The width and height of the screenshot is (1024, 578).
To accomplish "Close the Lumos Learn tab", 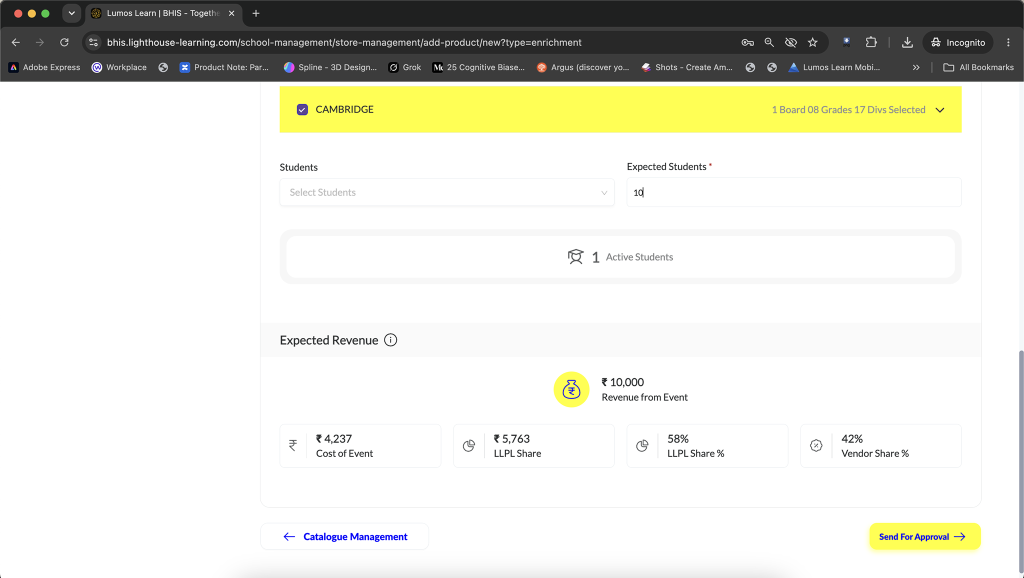I will pos(231,13).
